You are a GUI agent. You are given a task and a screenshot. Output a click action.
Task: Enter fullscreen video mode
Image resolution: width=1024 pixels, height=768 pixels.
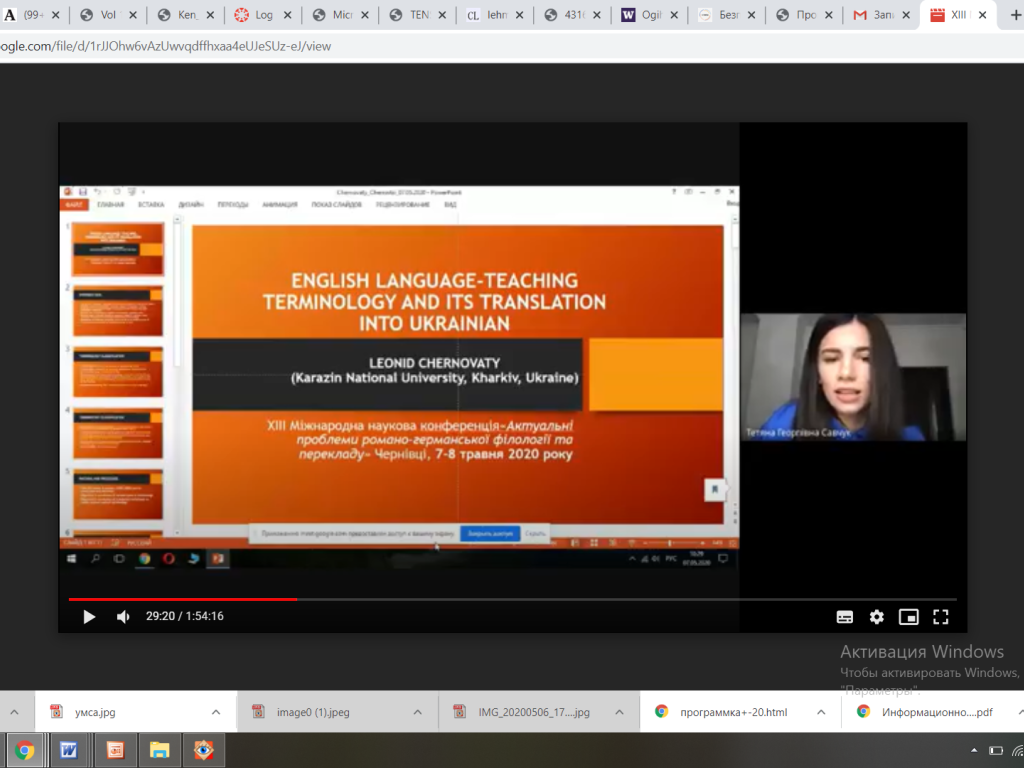click(x=940, y=617)
